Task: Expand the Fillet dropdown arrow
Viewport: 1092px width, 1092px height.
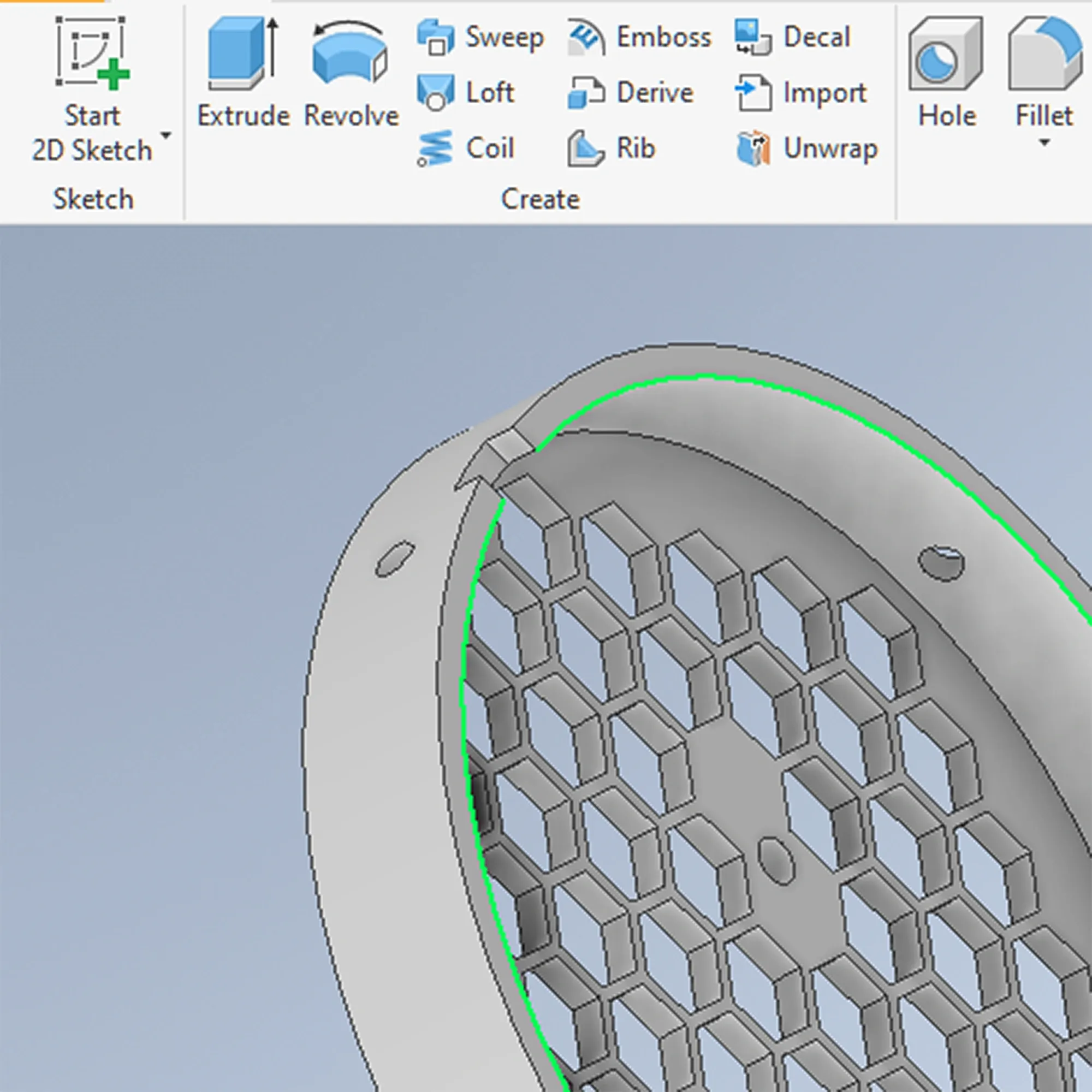Action: click(x=1044, y=143)
